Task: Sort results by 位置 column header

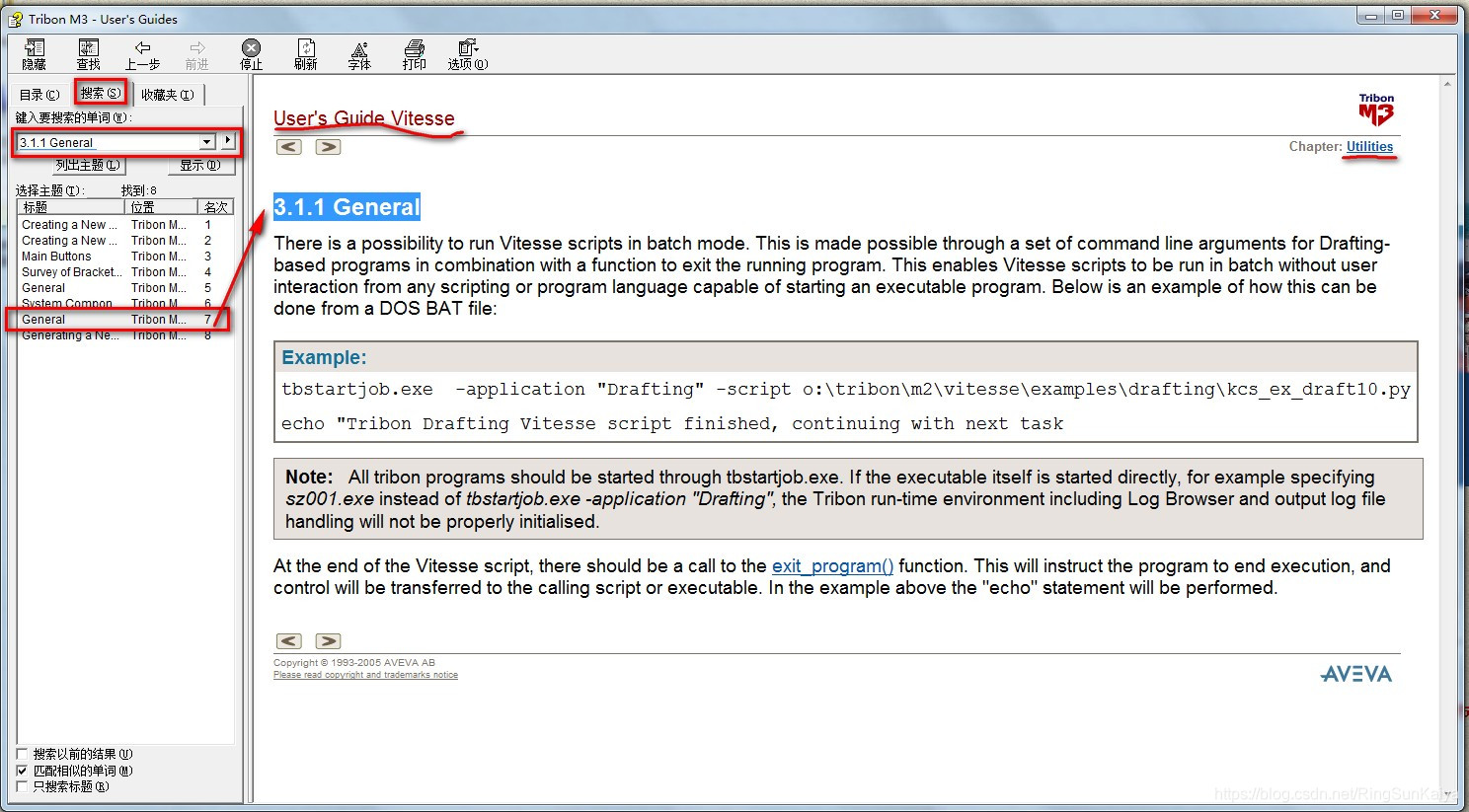Action: [162, 207]
